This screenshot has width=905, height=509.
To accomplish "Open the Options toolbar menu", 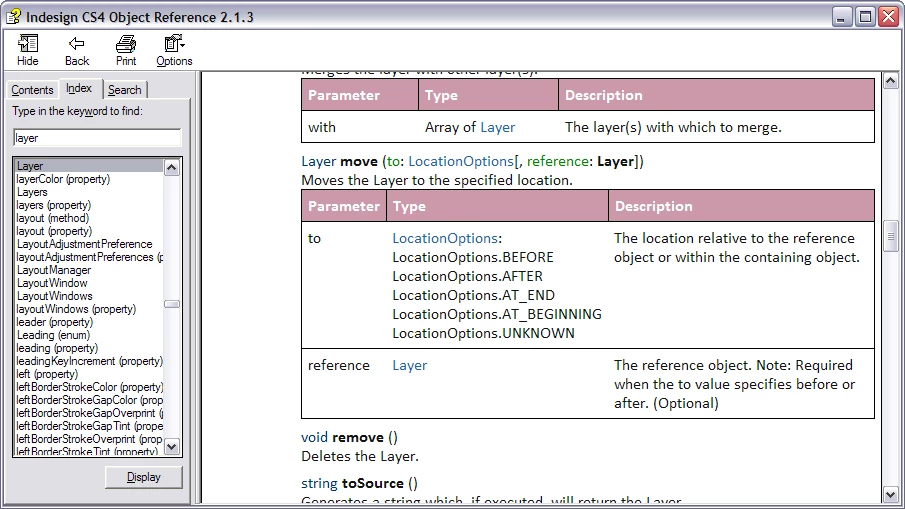I will click(x=174, y=50).
